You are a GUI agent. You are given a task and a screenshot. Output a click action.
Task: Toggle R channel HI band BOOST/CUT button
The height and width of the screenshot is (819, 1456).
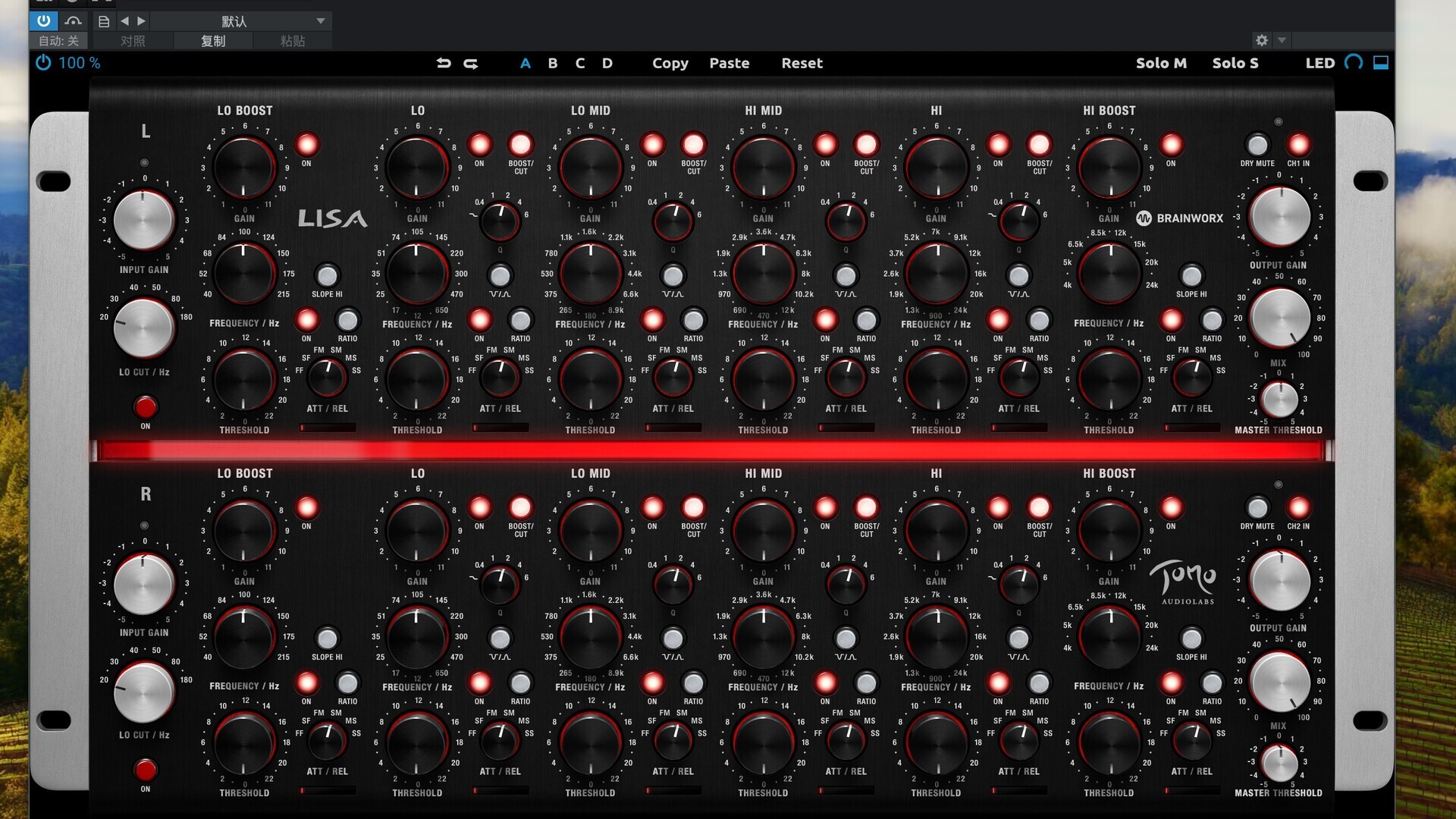1039,507
